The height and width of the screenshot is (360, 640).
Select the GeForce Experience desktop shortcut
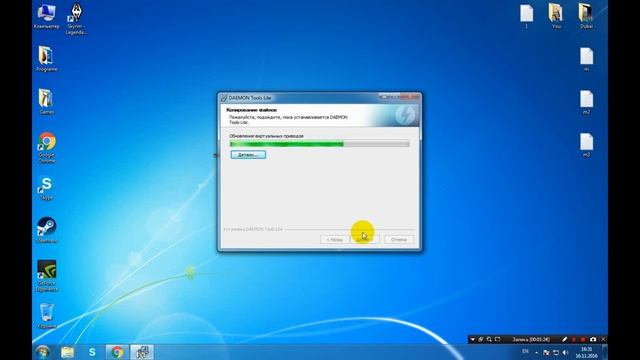(x=47, y=276)
